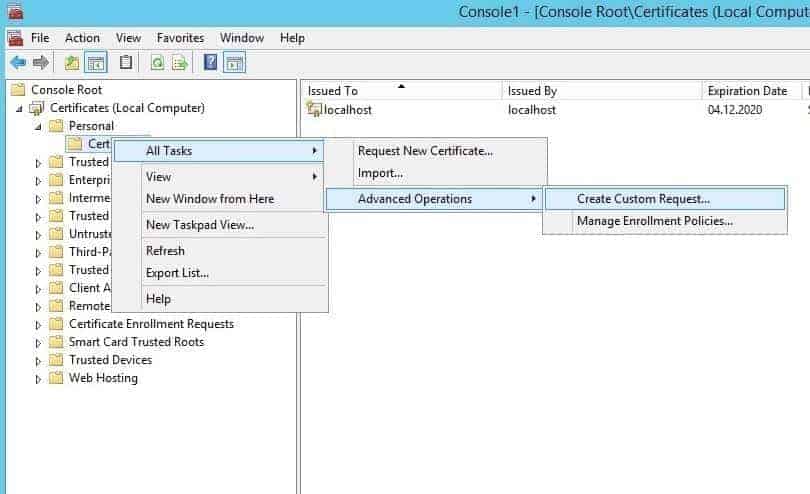Click the Refresh toolbar icon
Screen dimensions: 810x494
pos(157,63)
